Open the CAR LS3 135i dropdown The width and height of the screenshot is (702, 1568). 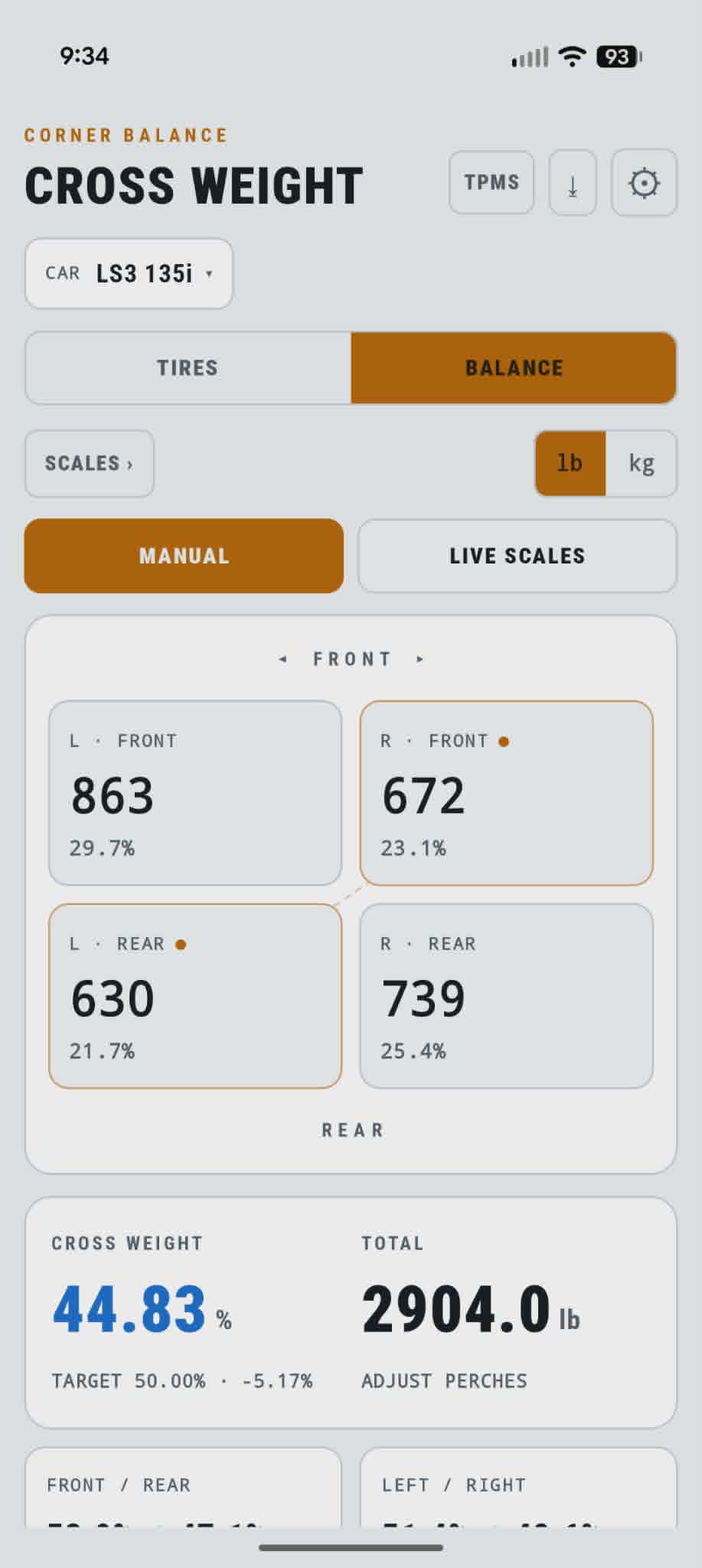click(129, 273)
